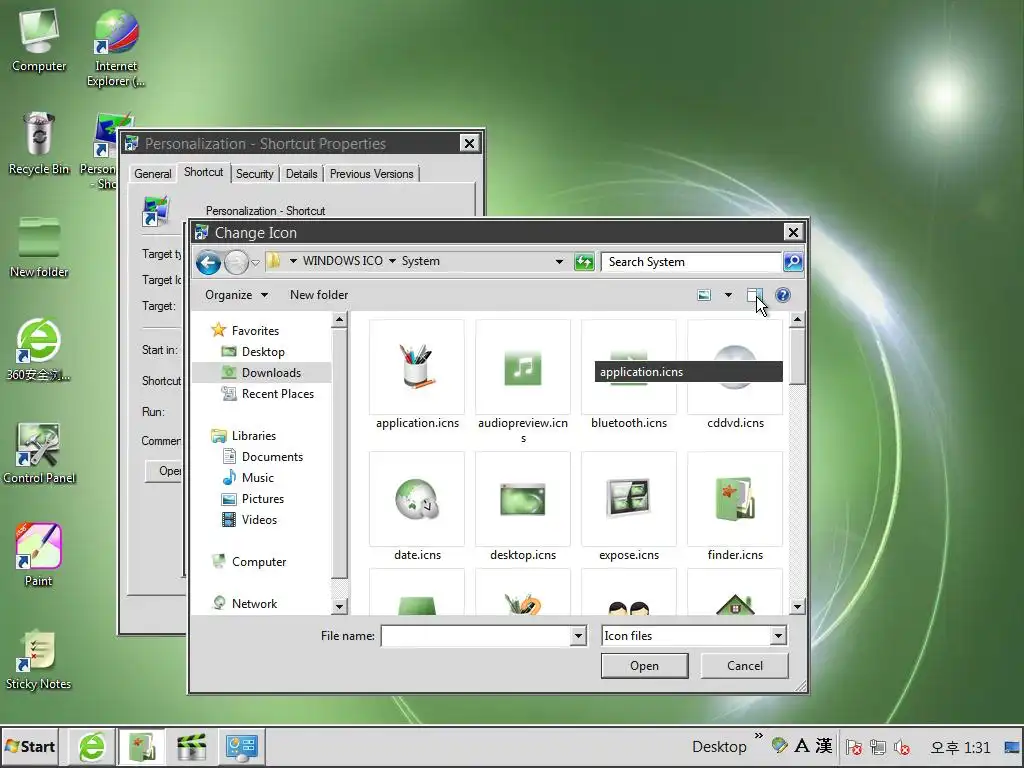Viewport: 1024px width, 768px height.
Task: Click the Change your view icon
Action: (704, 295)
